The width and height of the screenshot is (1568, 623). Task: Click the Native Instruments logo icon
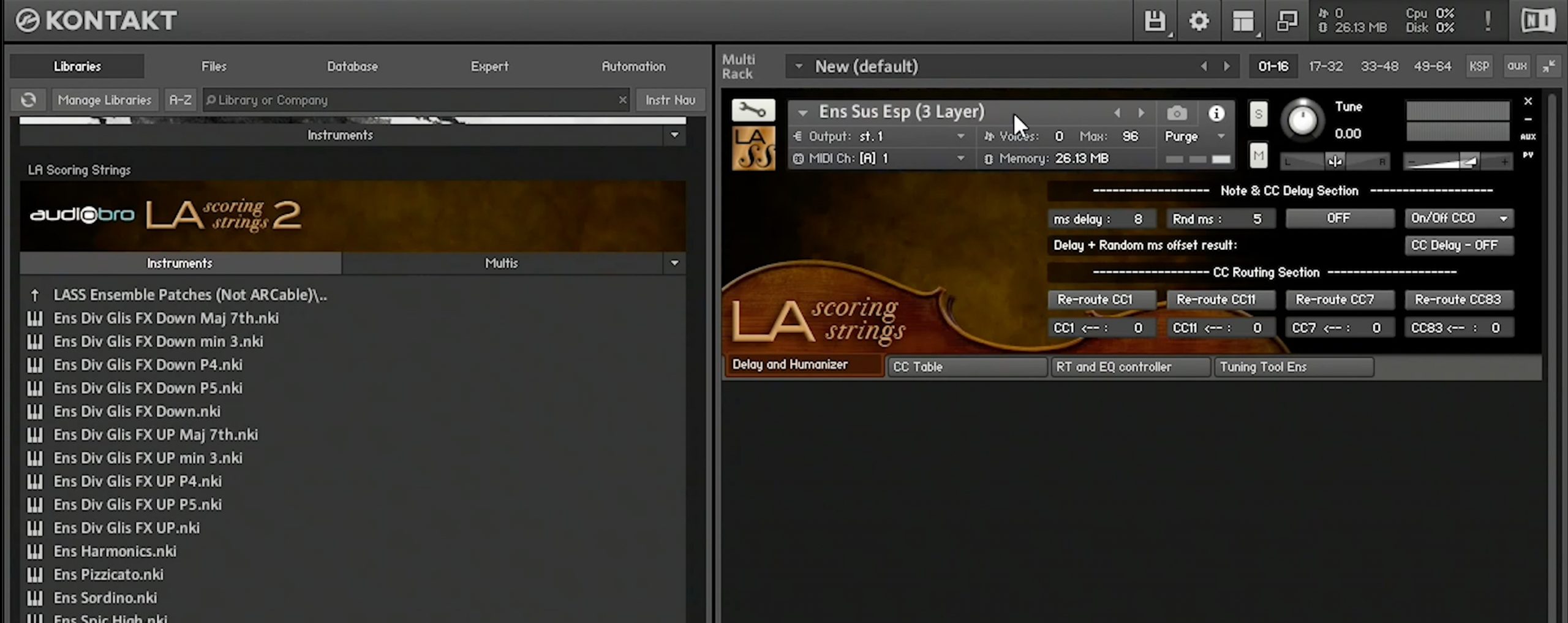click(x=1538, y=21)
